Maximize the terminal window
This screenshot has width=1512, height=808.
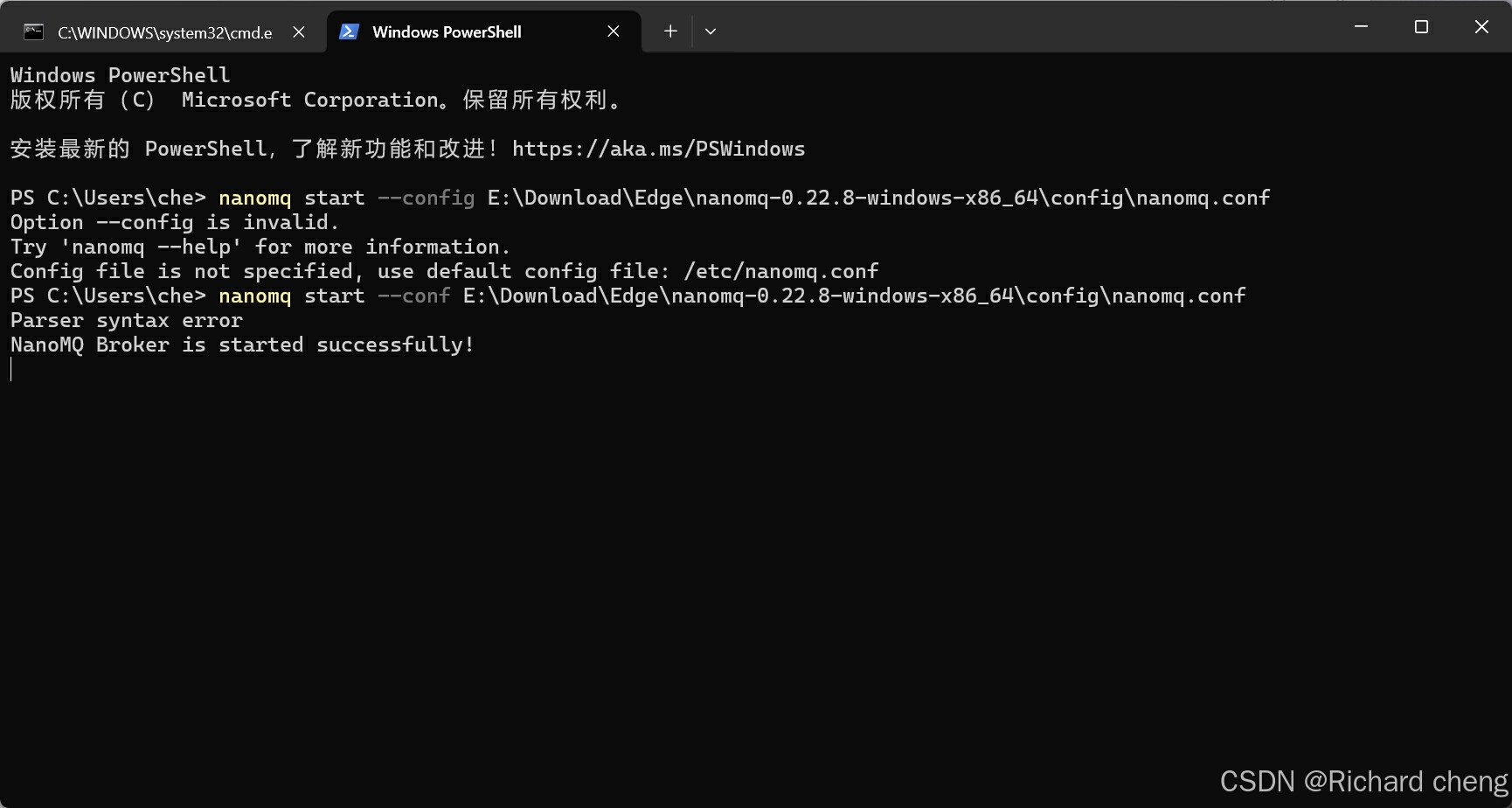click(1421, 27)
